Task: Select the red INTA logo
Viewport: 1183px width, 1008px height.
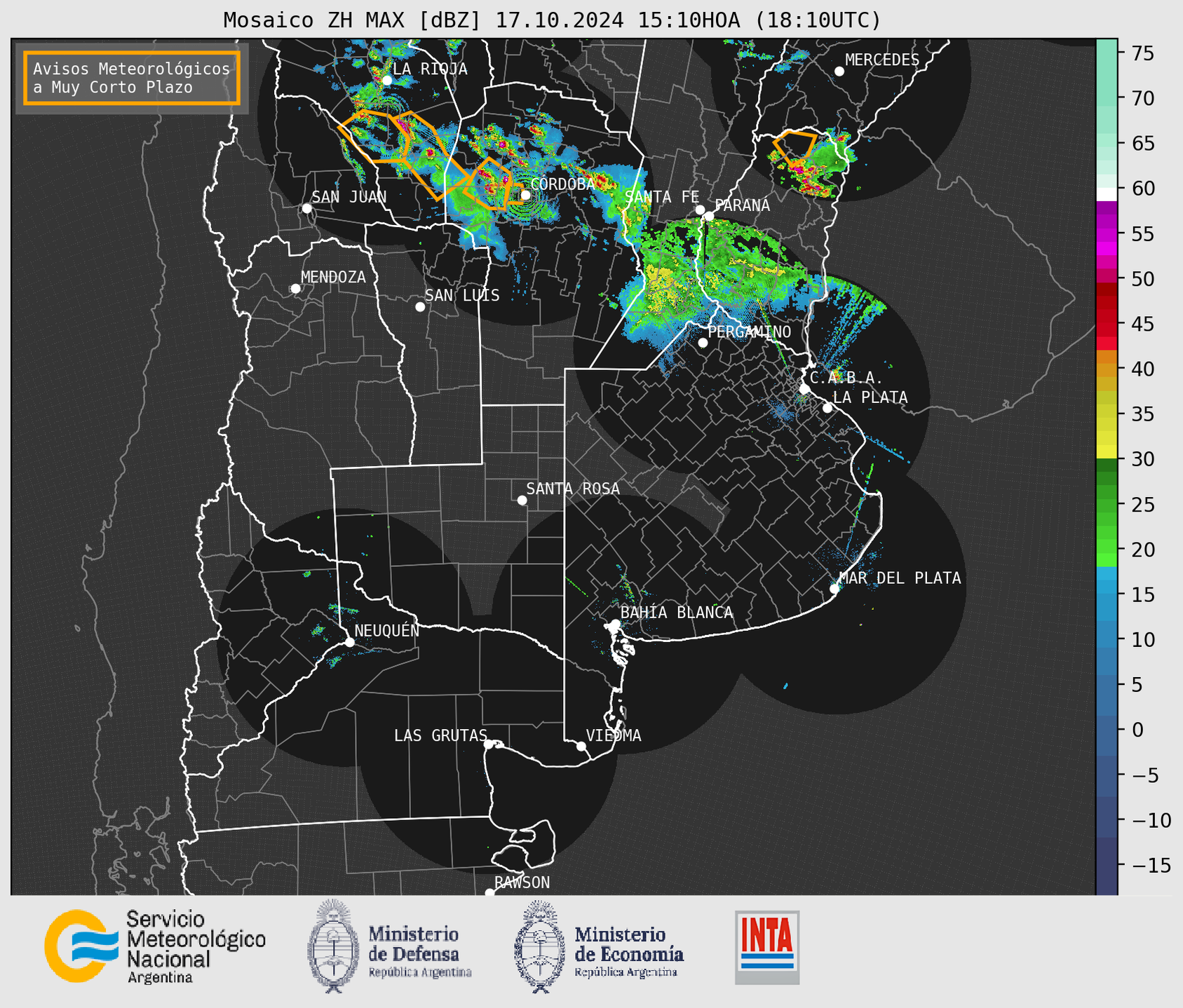Action: [x=767, y=947]
